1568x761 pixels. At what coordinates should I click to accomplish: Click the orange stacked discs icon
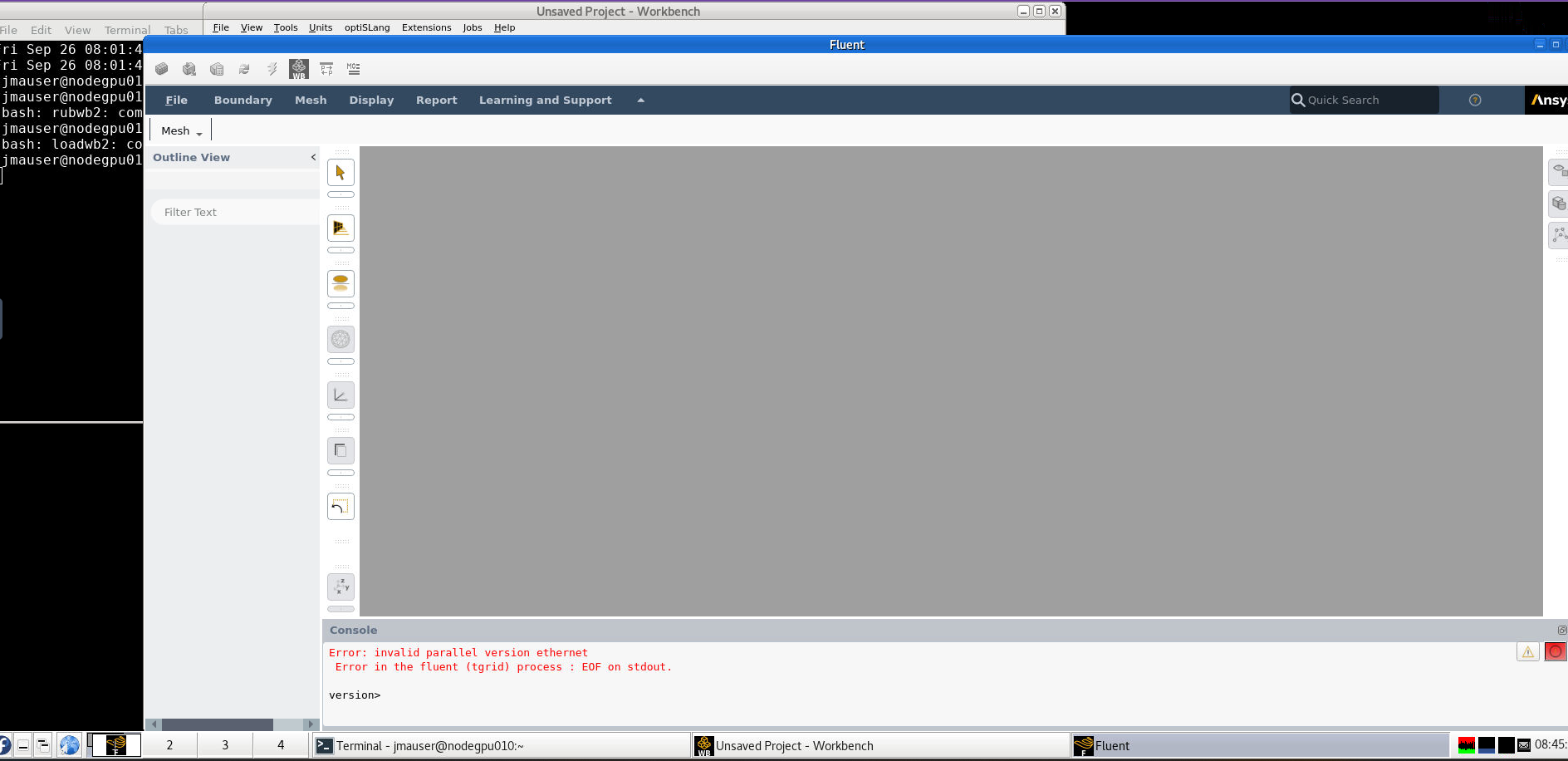(341, 284)
